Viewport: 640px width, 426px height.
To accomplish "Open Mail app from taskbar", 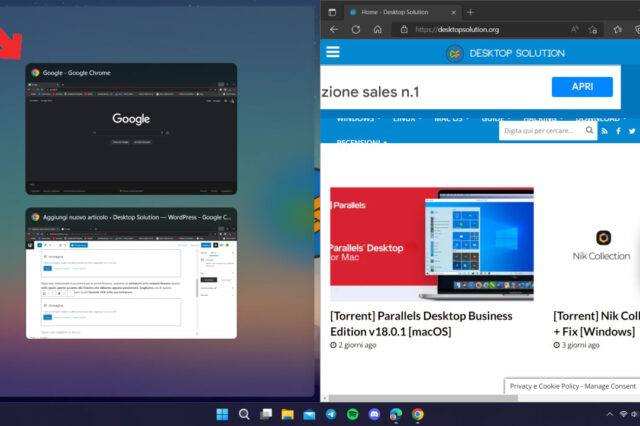I will tap(309, 415).
